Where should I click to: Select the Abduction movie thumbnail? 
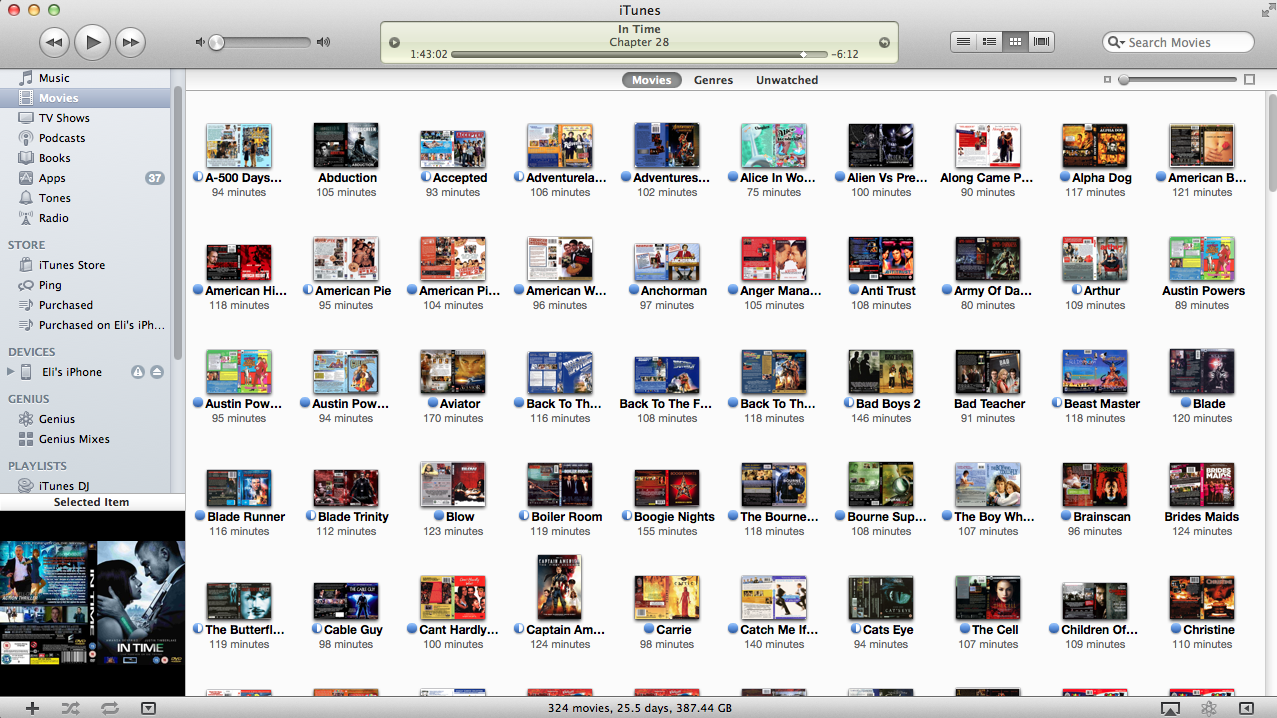pos(346,146)
